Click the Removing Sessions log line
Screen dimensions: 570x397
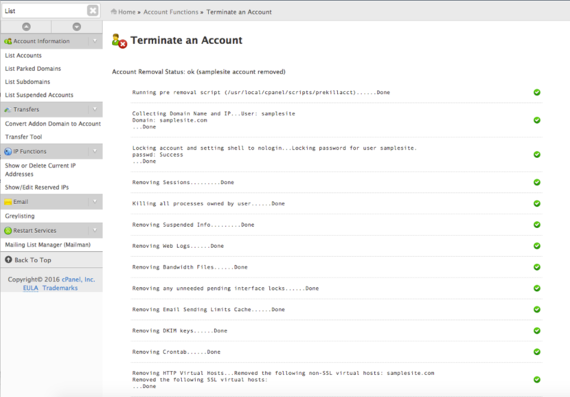(183, 182)
